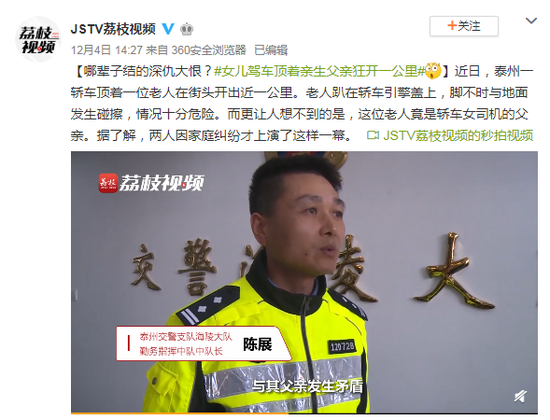Click the blue verified V badge
This screenshot has height=420, width=550.
pos(168,29)
